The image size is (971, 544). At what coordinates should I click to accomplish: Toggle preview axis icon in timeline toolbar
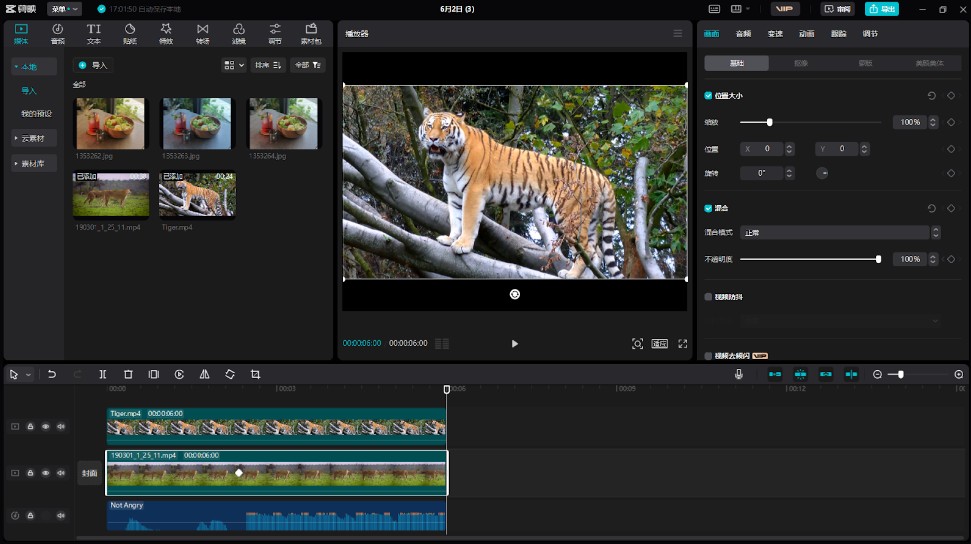pos(851,374)
